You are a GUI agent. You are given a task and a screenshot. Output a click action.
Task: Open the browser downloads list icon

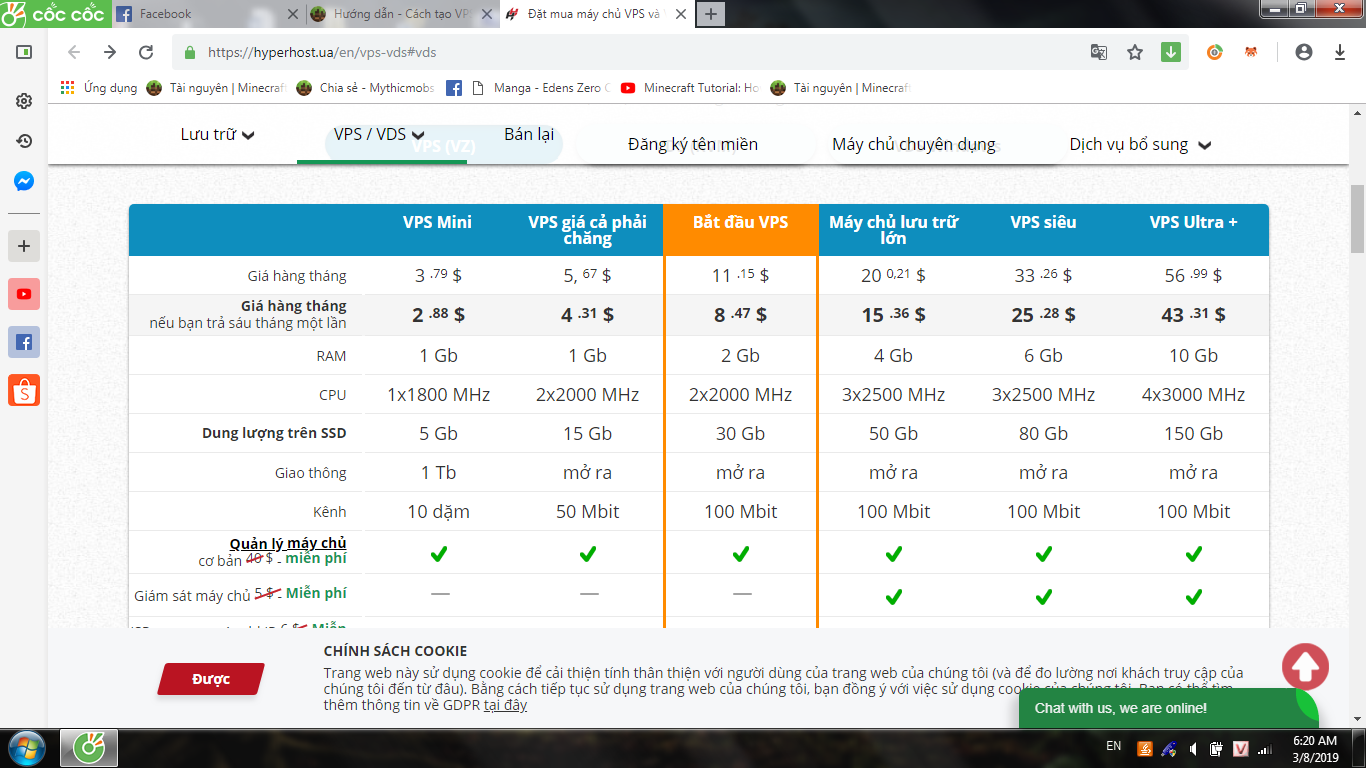pyautogui.click(x=1340, y=52)
